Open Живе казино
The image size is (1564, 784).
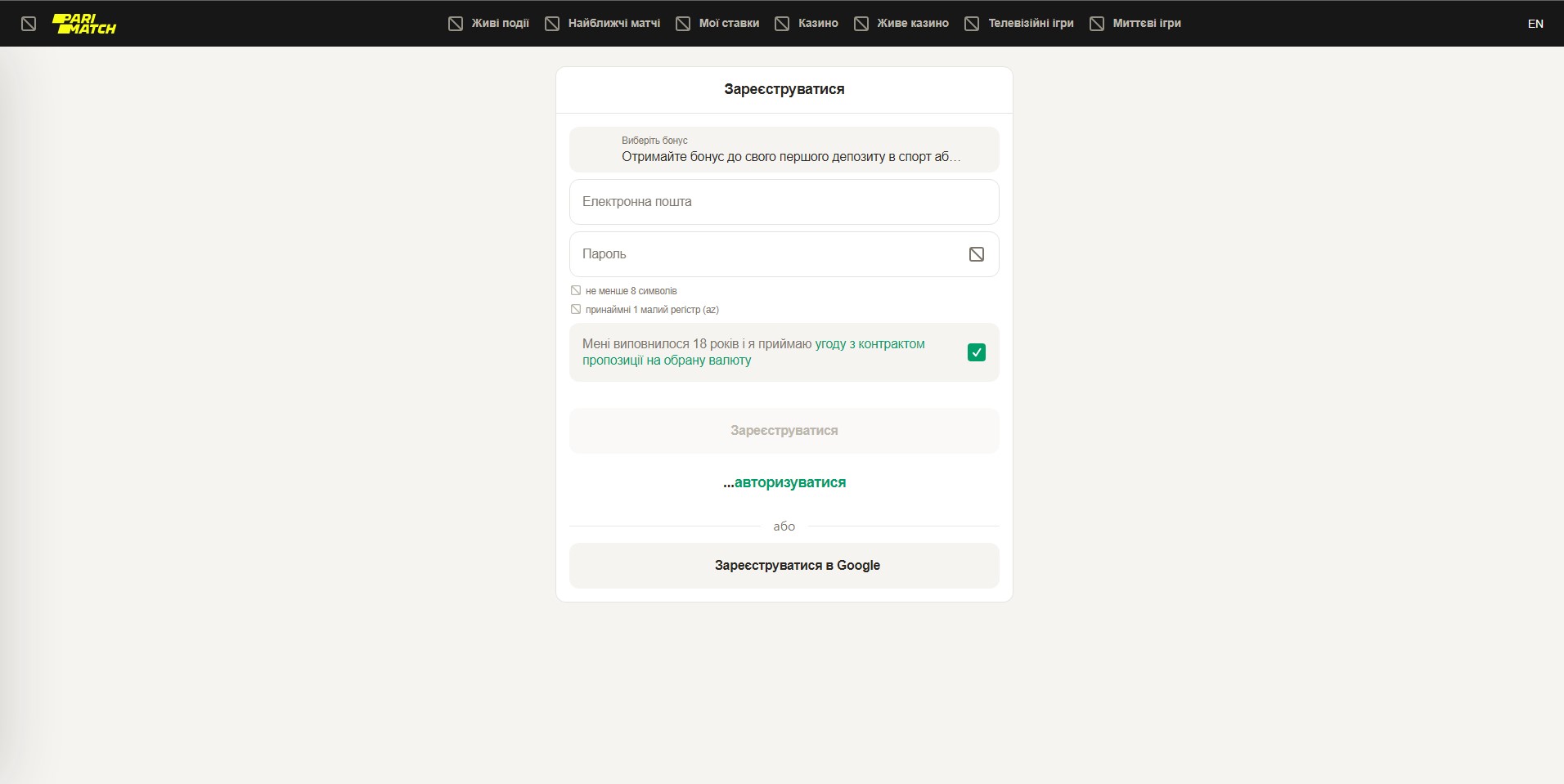(913, 24)
